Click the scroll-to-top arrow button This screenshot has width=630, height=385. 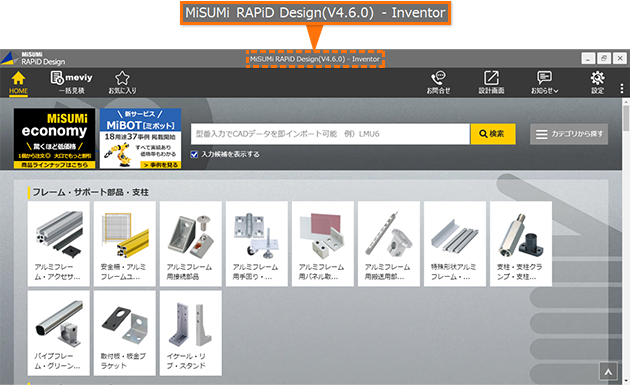click(608, 372)
